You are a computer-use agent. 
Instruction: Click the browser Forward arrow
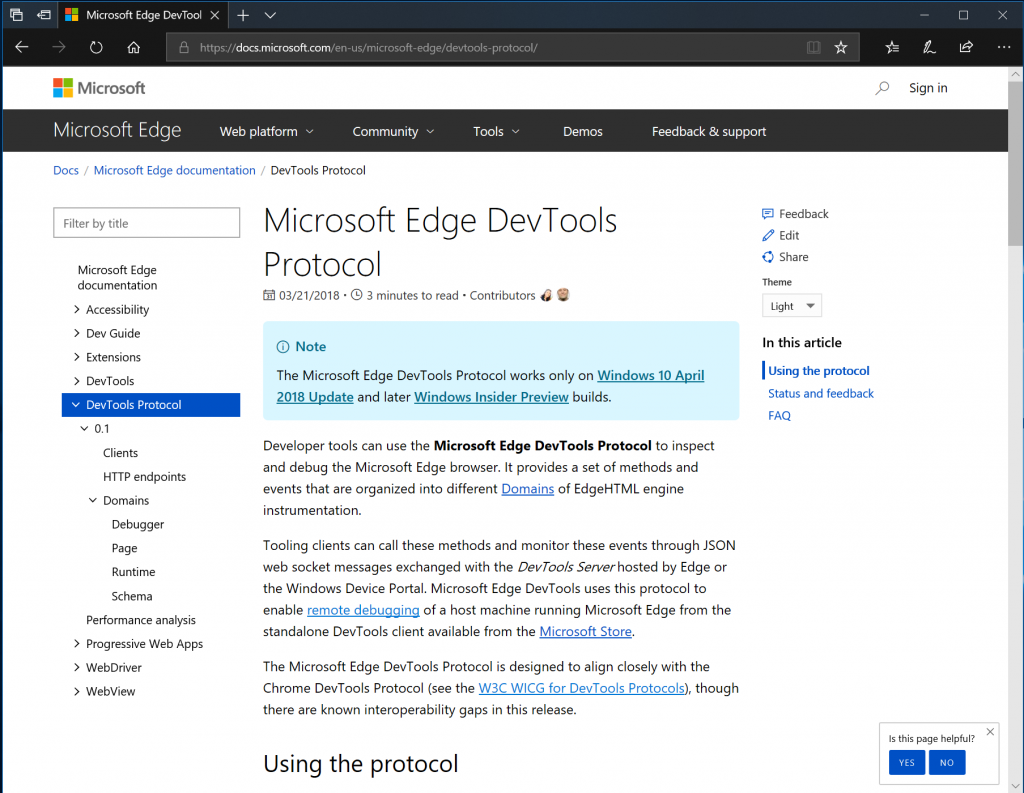pyautogui.click(x=59, y=47)
